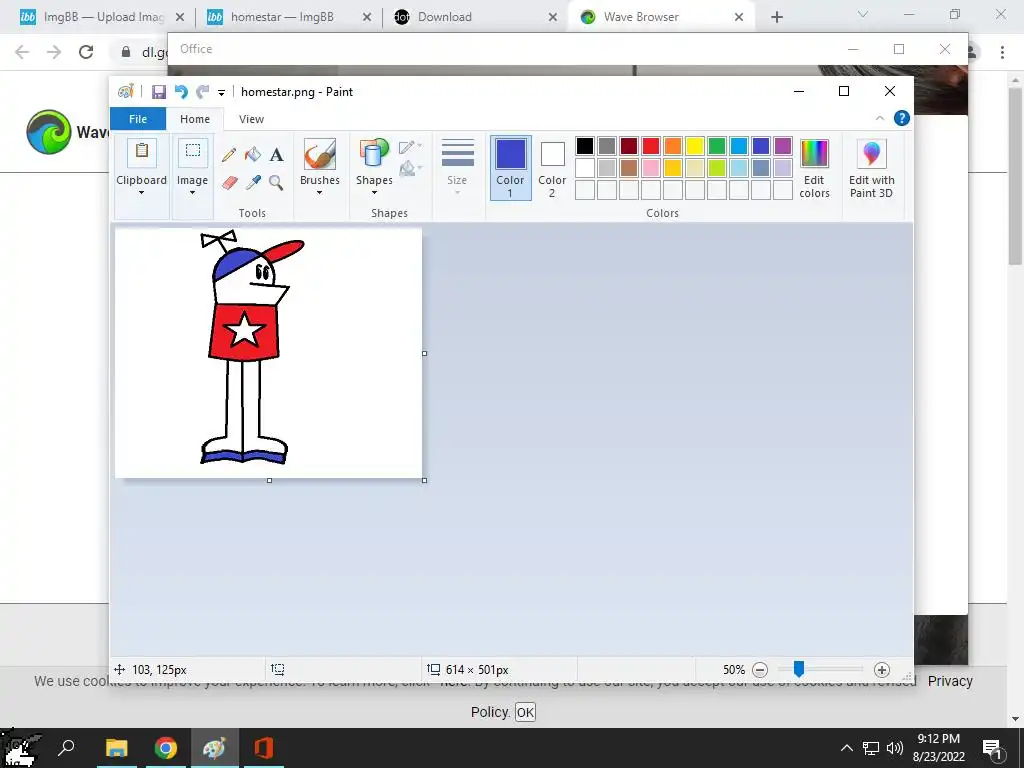1024x768 pixels.
Task: Select Color 2 background button
Action: 552,168
